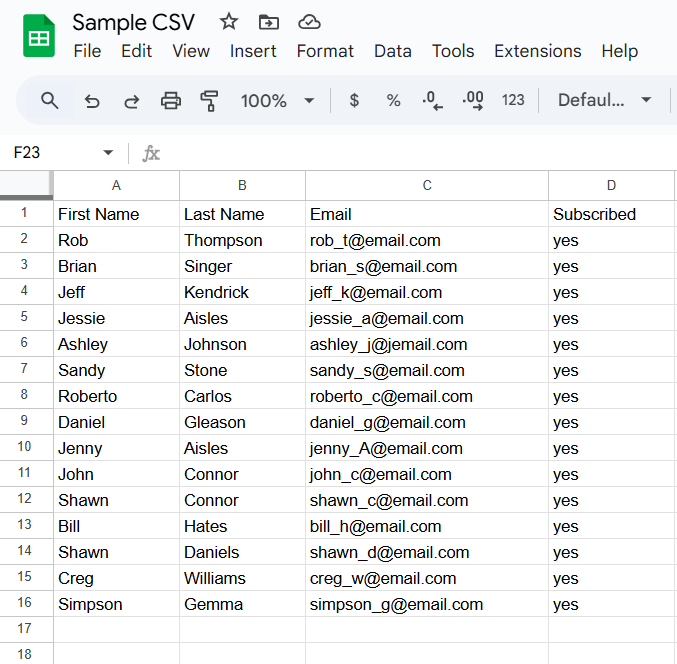Print the spreadsheet
The image size is (677, 664).
point(171,100)
